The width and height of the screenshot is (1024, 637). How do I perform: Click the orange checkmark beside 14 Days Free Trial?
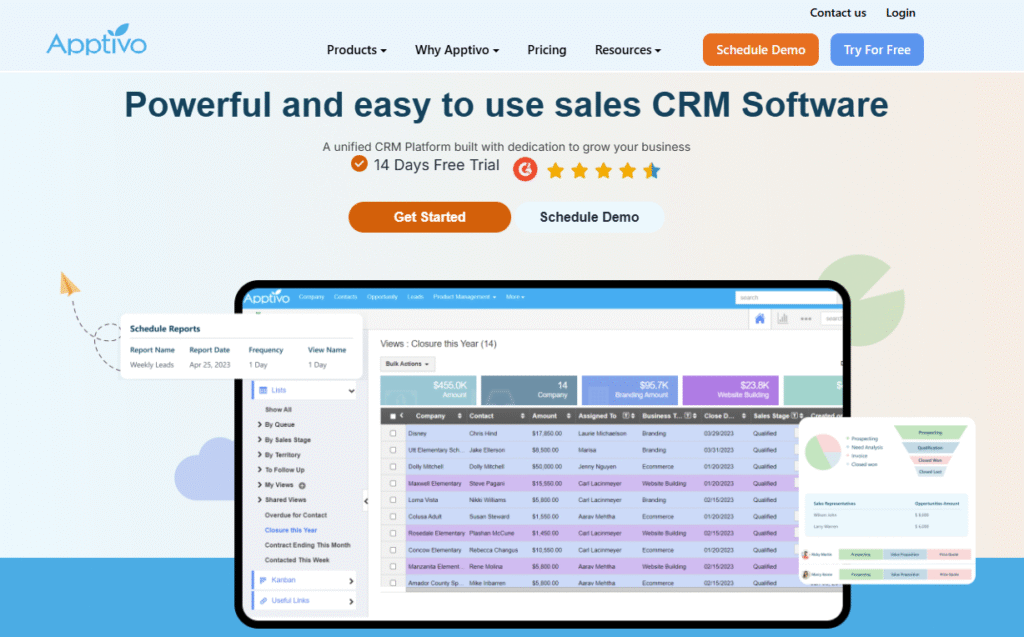359,164
